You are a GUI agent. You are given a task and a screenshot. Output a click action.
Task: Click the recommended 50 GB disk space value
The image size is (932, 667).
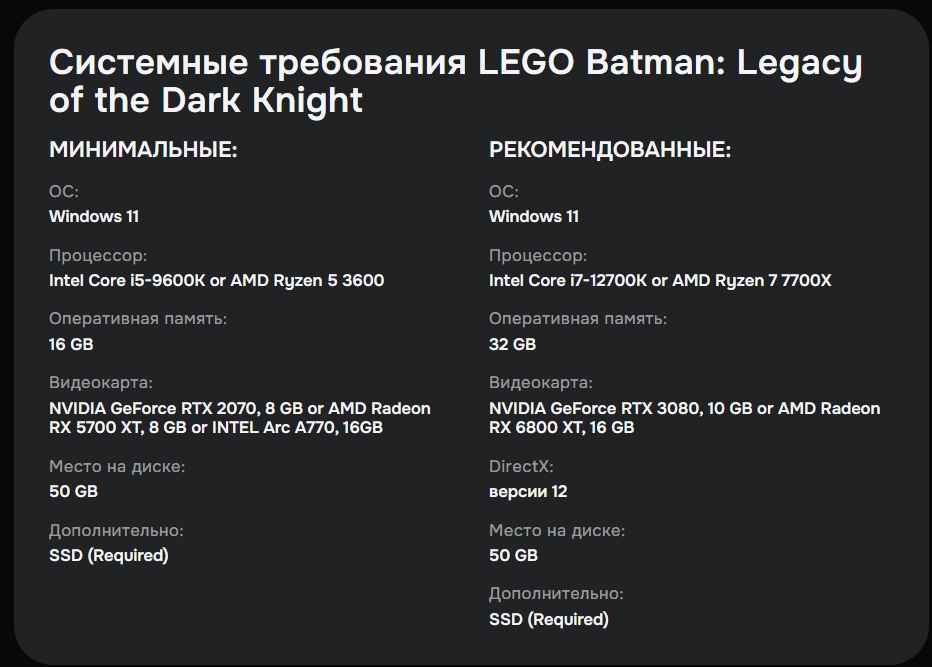[x=513, y=555]
